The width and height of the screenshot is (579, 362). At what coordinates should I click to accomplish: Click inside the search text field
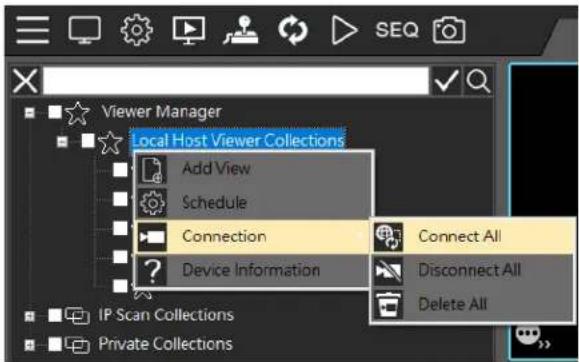(x=236, y=81)
